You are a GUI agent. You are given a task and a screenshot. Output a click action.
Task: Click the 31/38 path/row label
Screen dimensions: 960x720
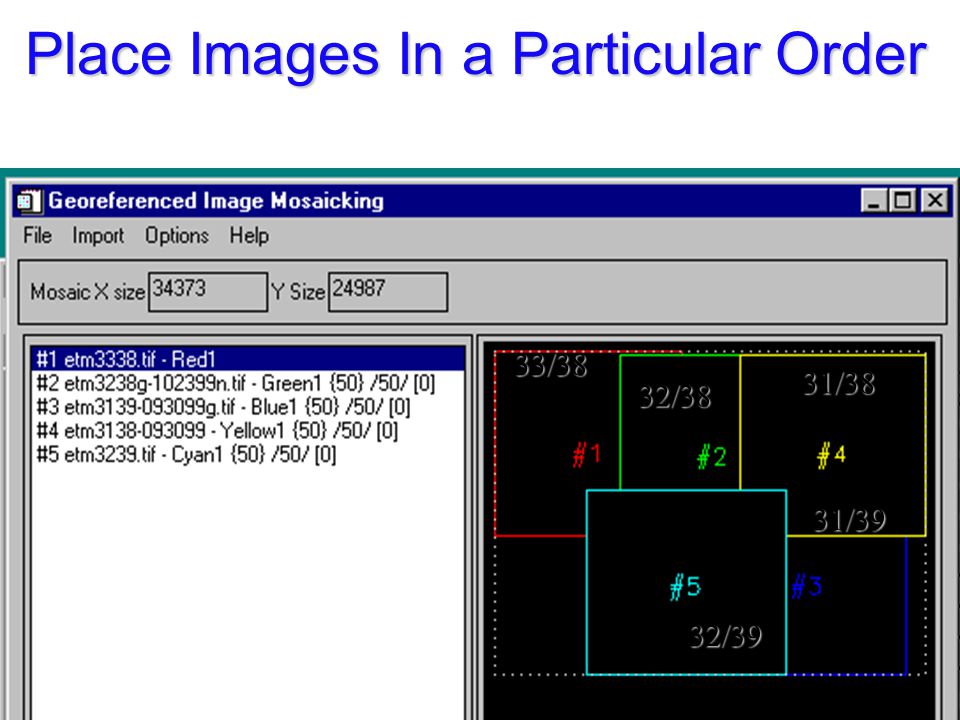point(839,384)
